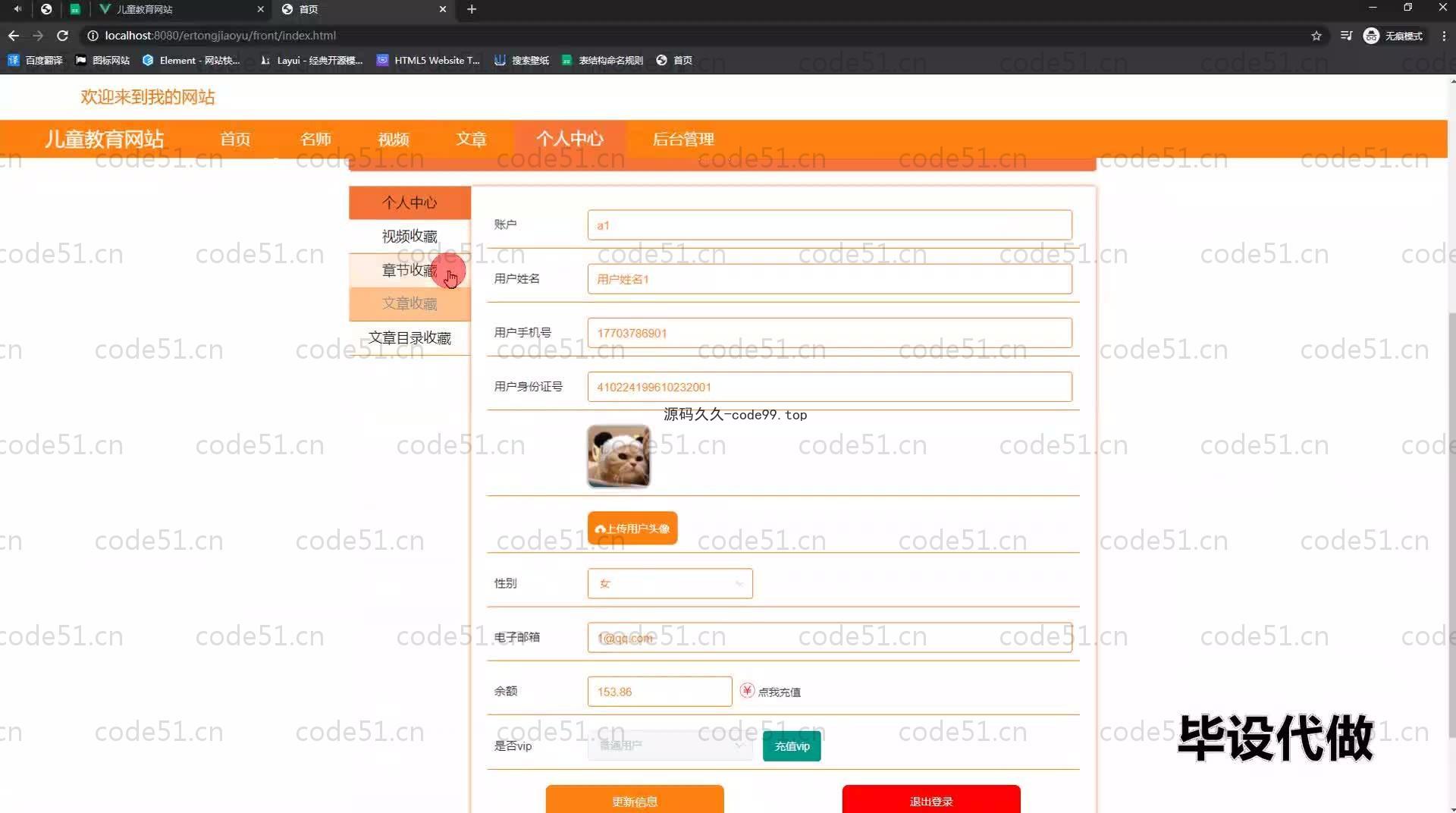
Task: Open the 名师 navigation item
Action: pos(315,139)
